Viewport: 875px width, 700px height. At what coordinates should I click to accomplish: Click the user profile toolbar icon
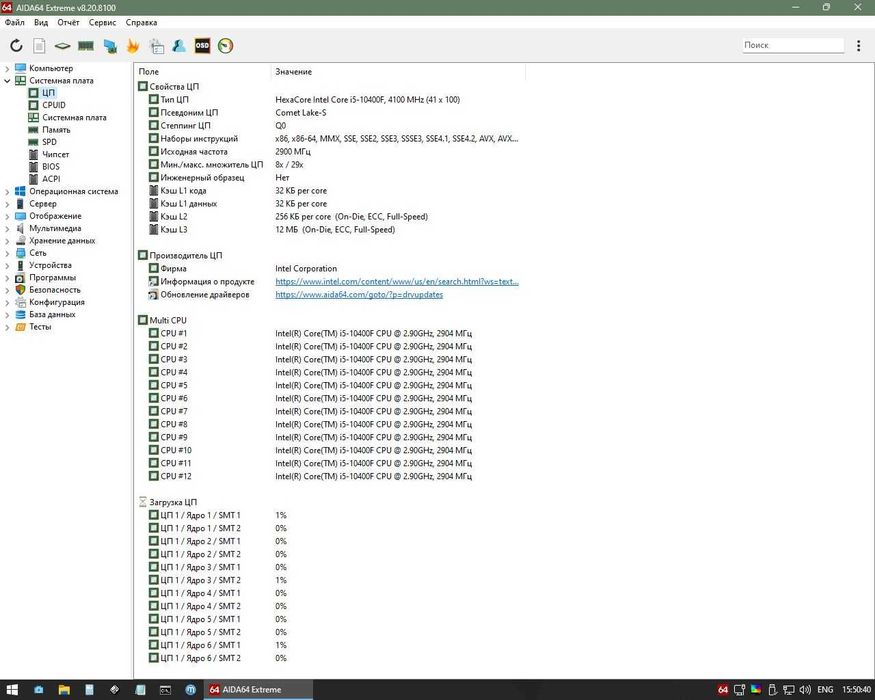click(178, 45)
